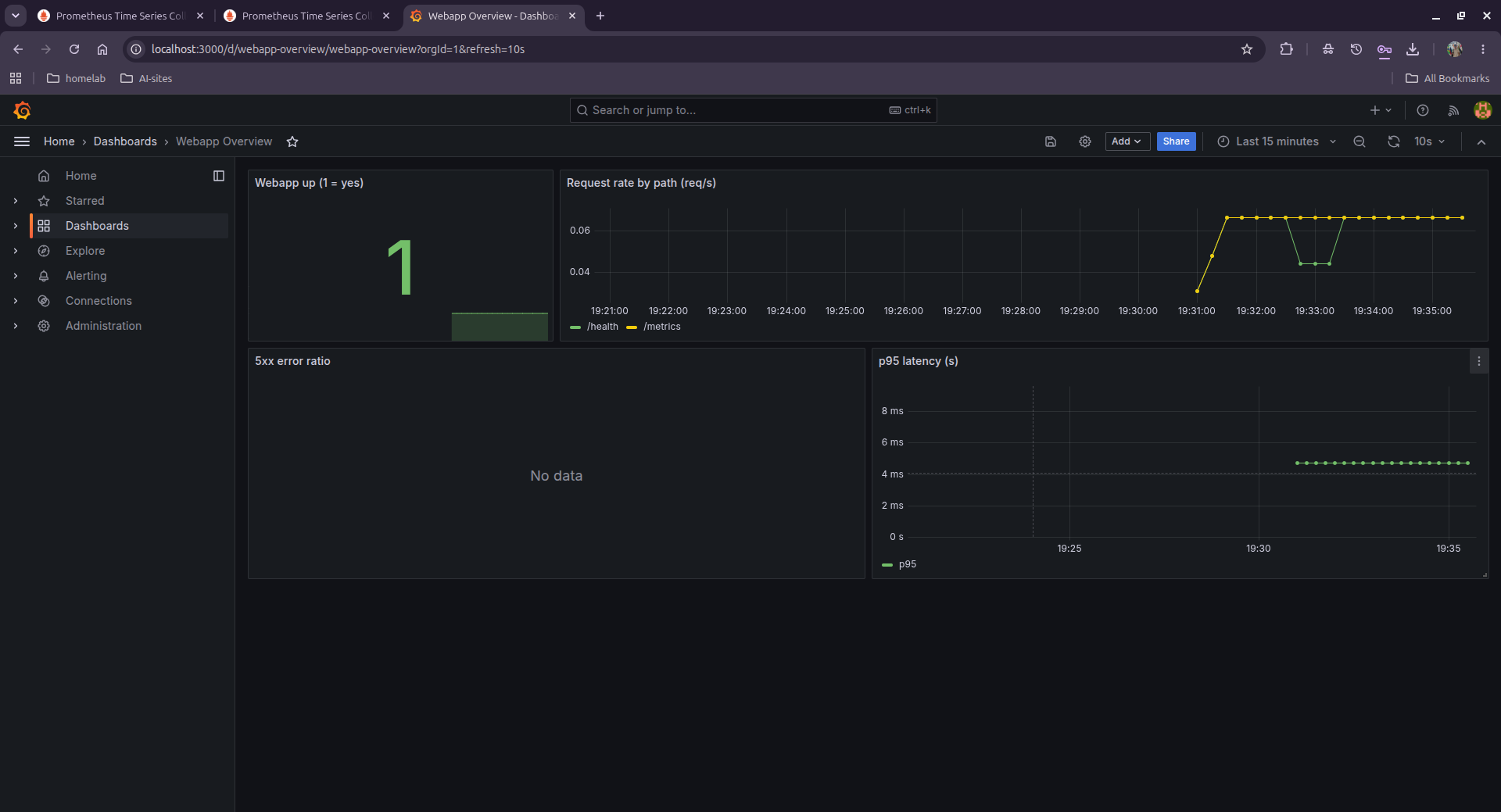
Task: Open the user profile avatar in Grafana
Action: point(1482,110)
